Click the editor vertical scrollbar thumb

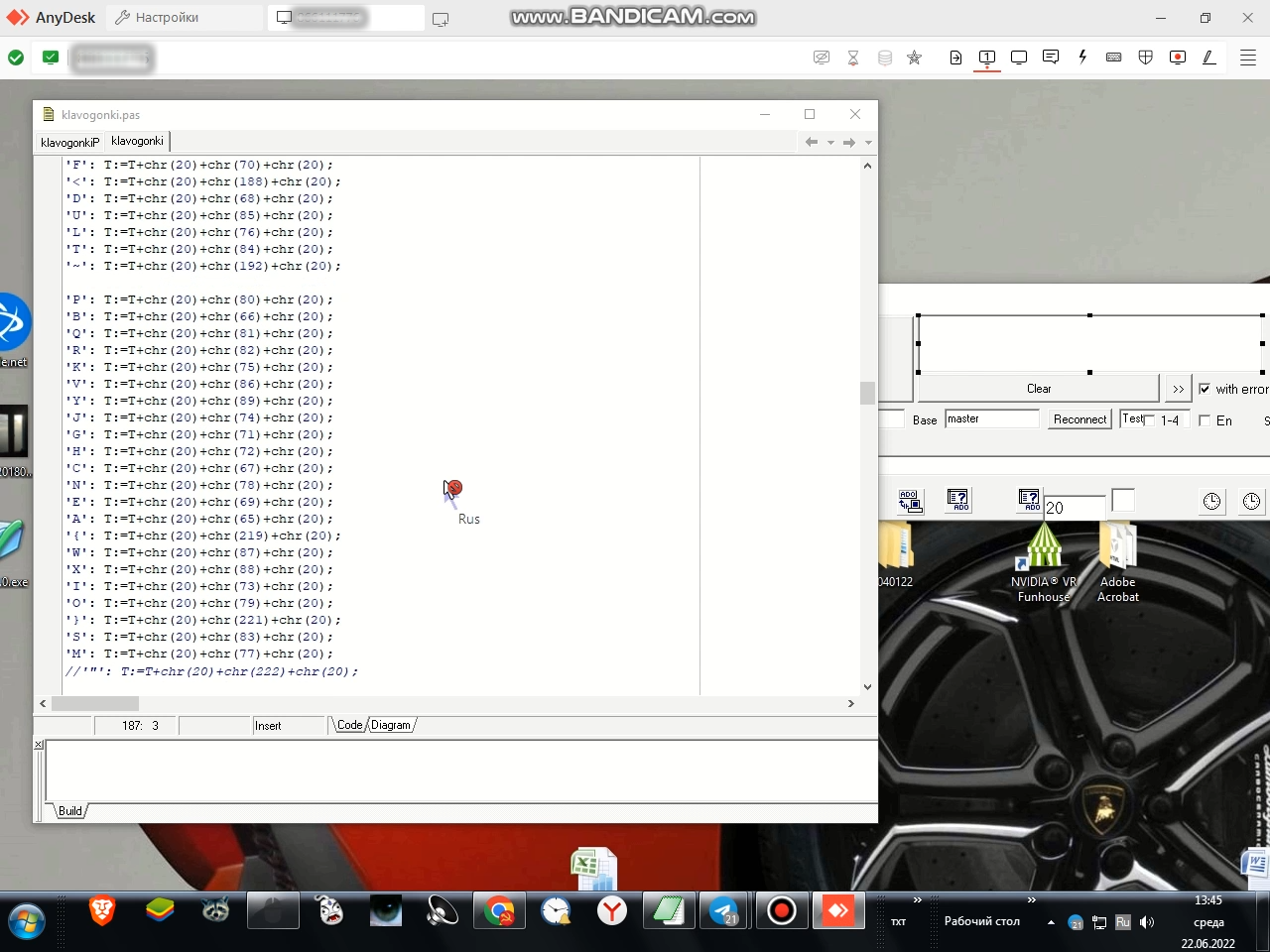coord(867,393)
